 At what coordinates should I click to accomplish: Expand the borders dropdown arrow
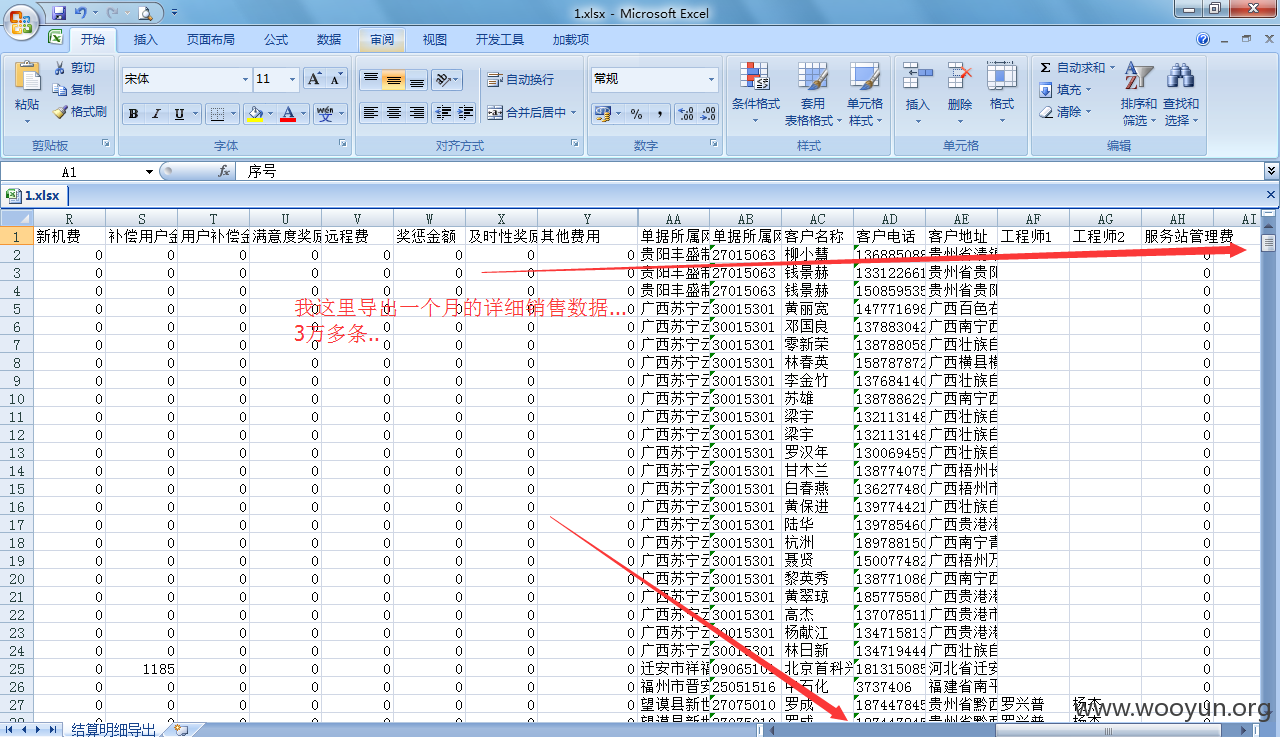tap(234, 114)
